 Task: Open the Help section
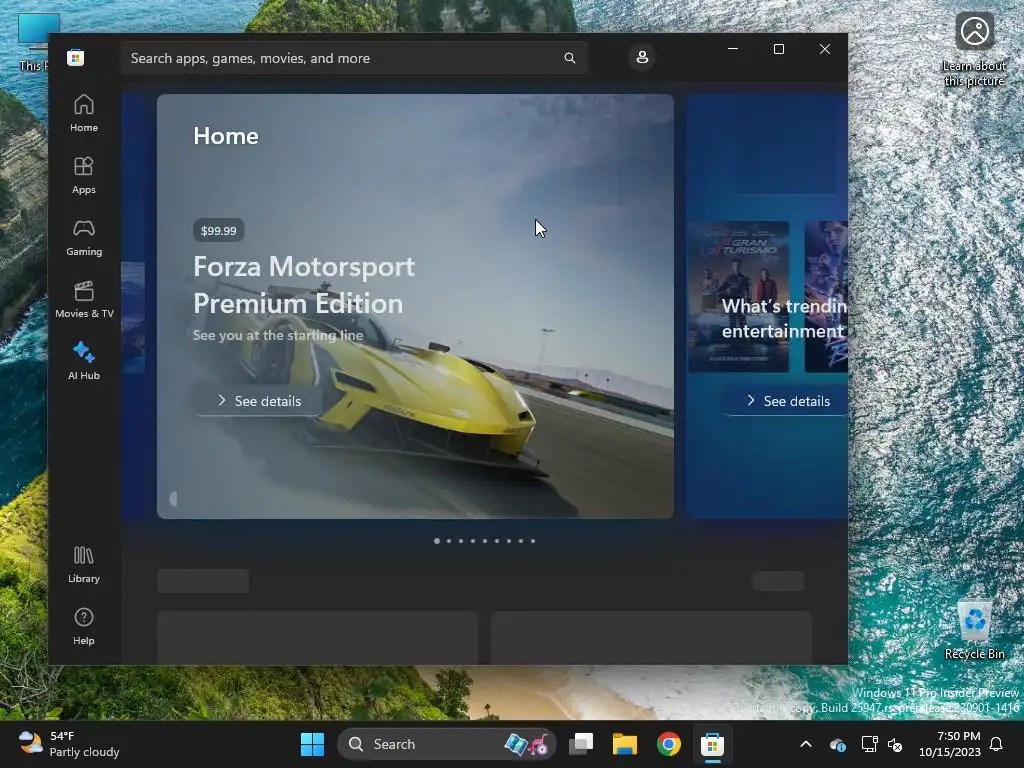click(x=84, y=627)
